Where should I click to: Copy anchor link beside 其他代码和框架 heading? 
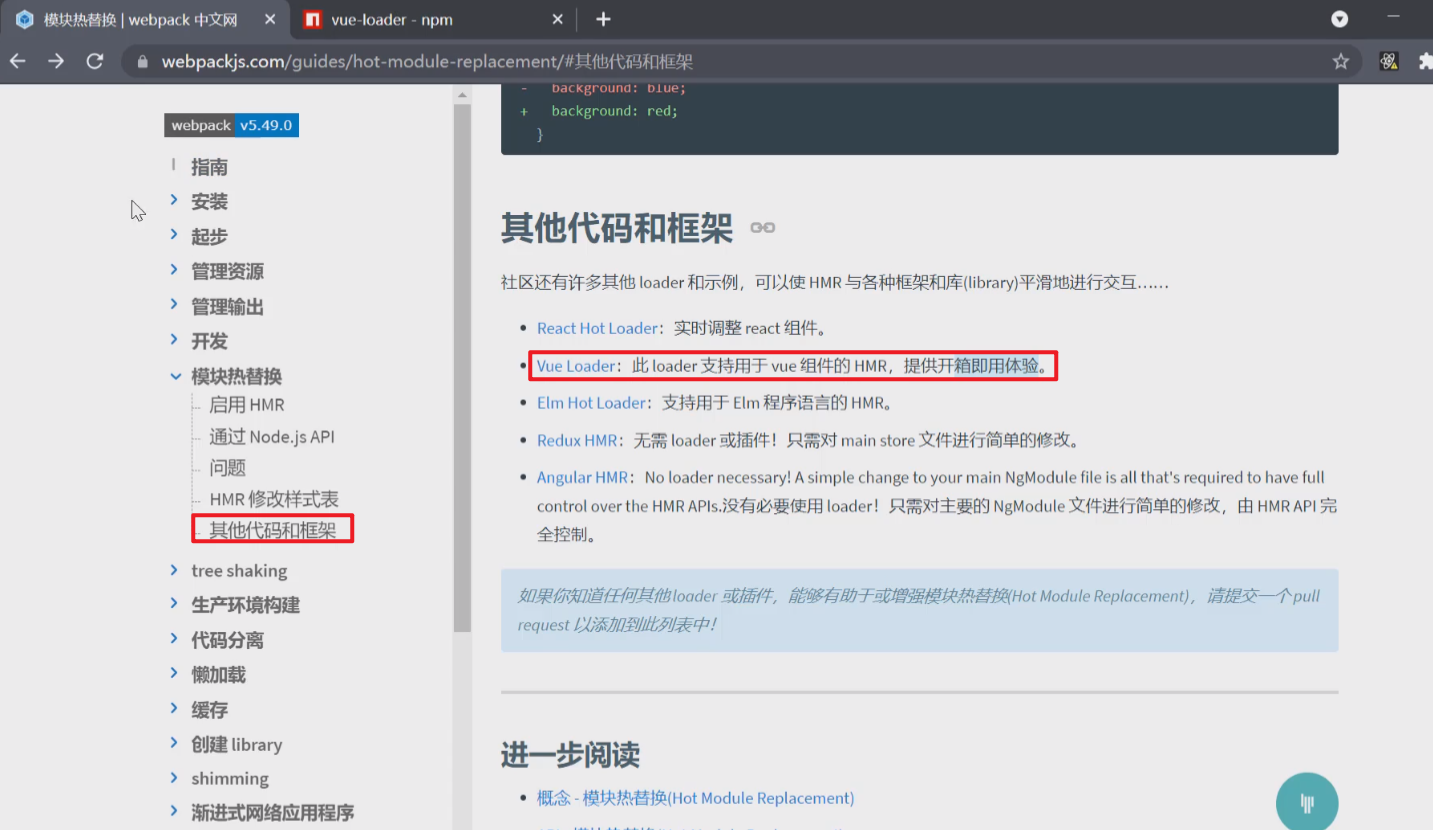(762, 228)
